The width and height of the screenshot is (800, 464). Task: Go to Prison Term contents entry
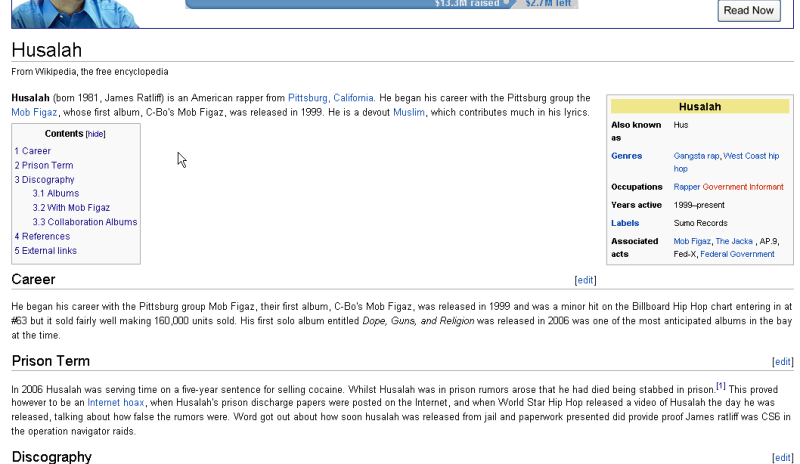tap(44, 166)
